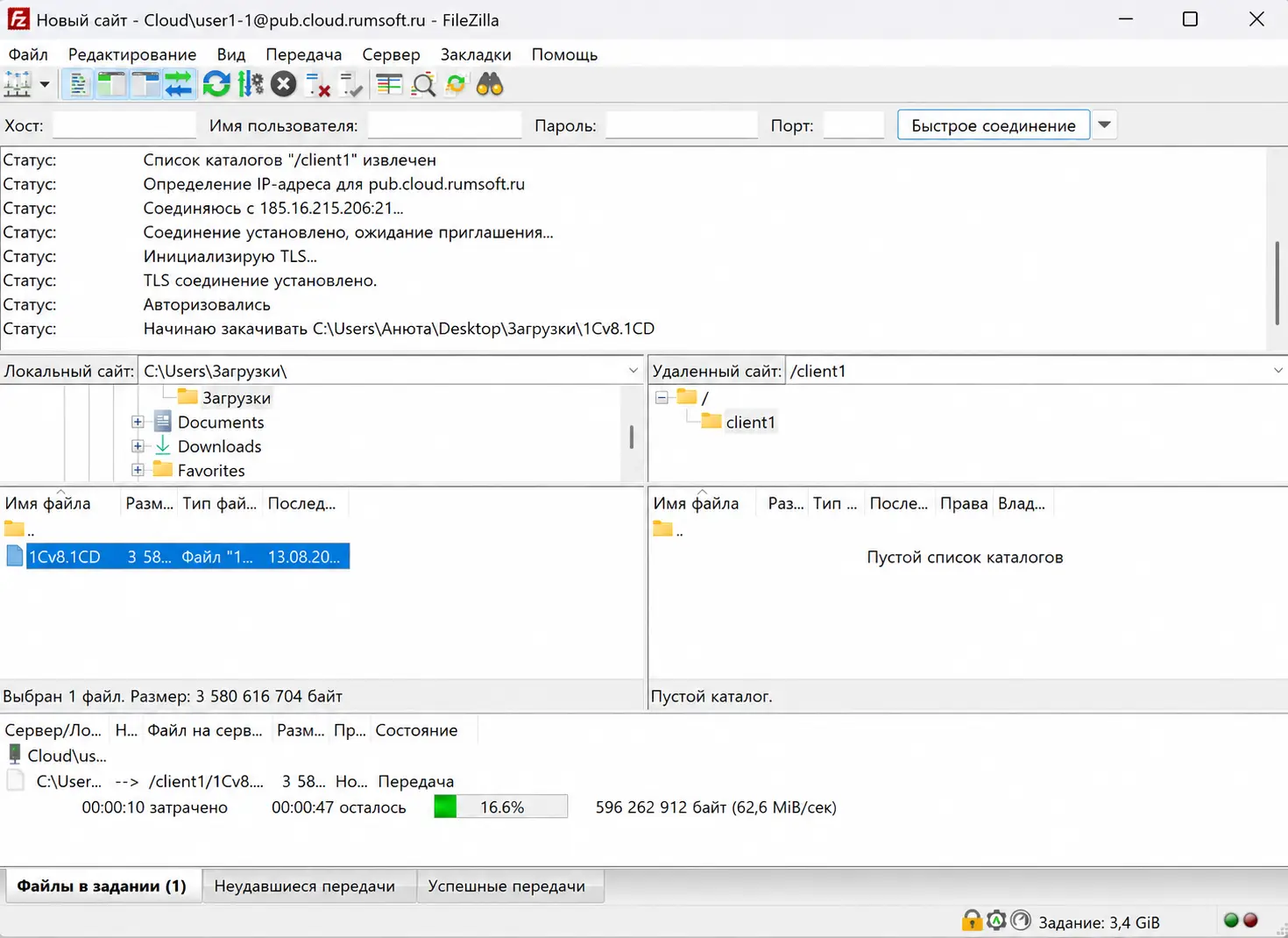Click the Cloud server icon in the queue
This screenshot has height=938, width=1288.
15,755
